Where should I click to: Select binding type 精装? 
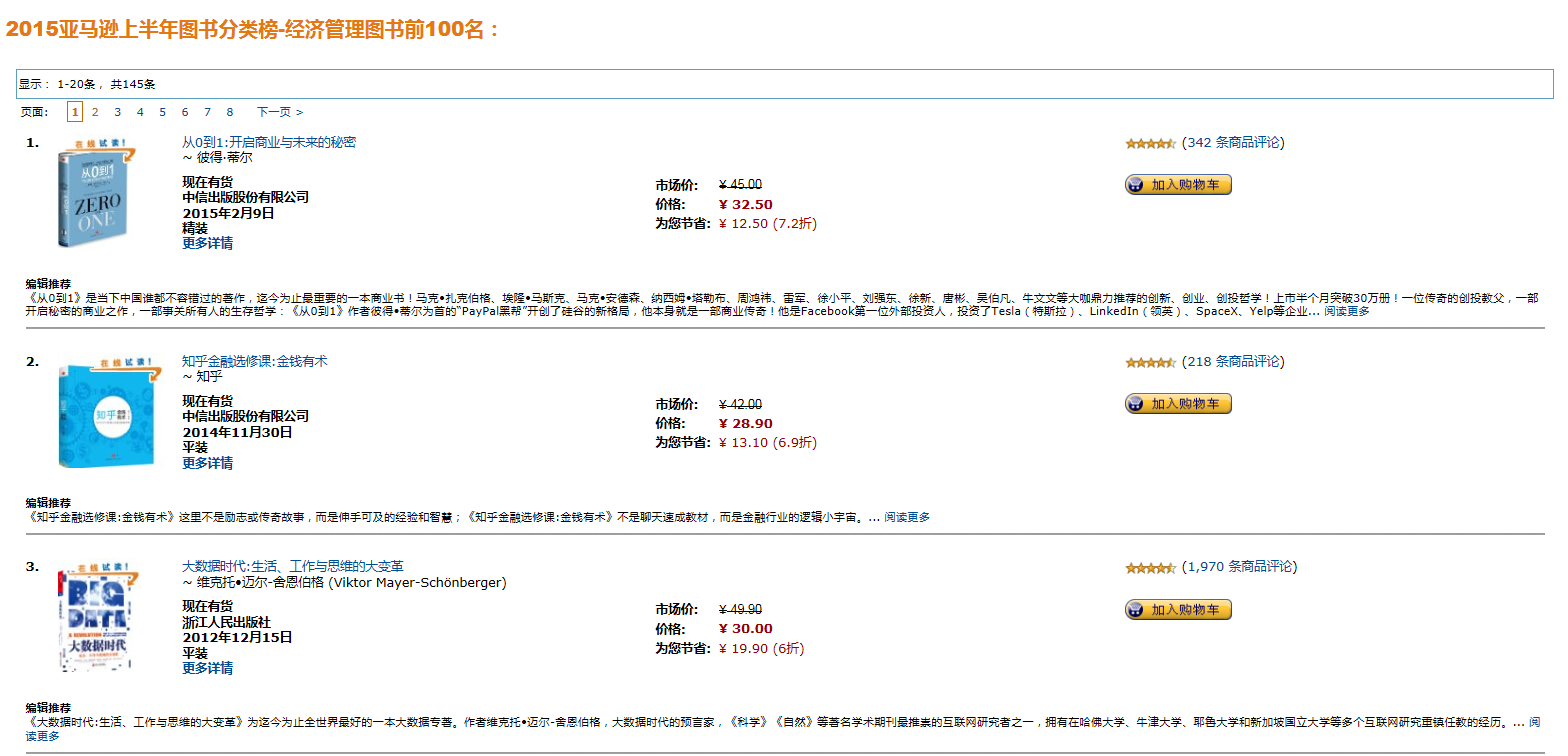[195, 228]
